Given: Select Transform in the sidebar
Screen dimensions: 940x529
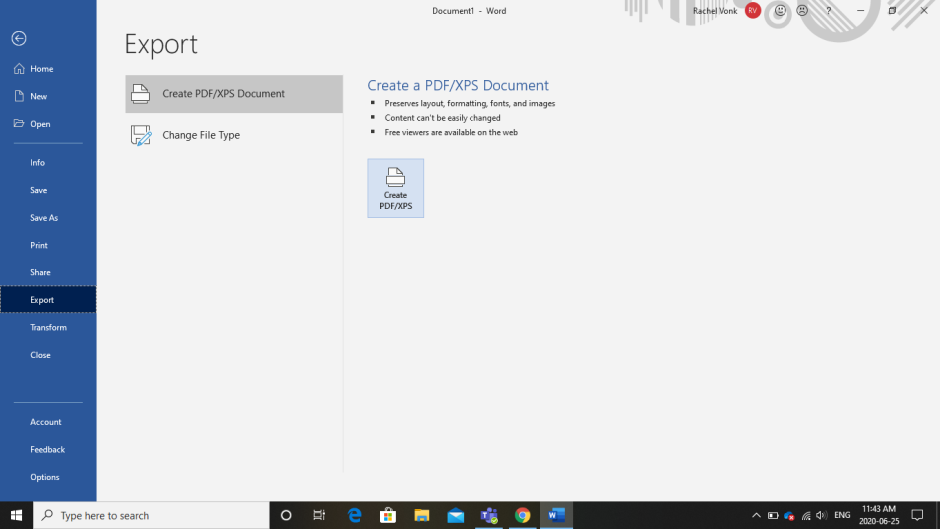Looking at the screenshot, I should point(48,328).
